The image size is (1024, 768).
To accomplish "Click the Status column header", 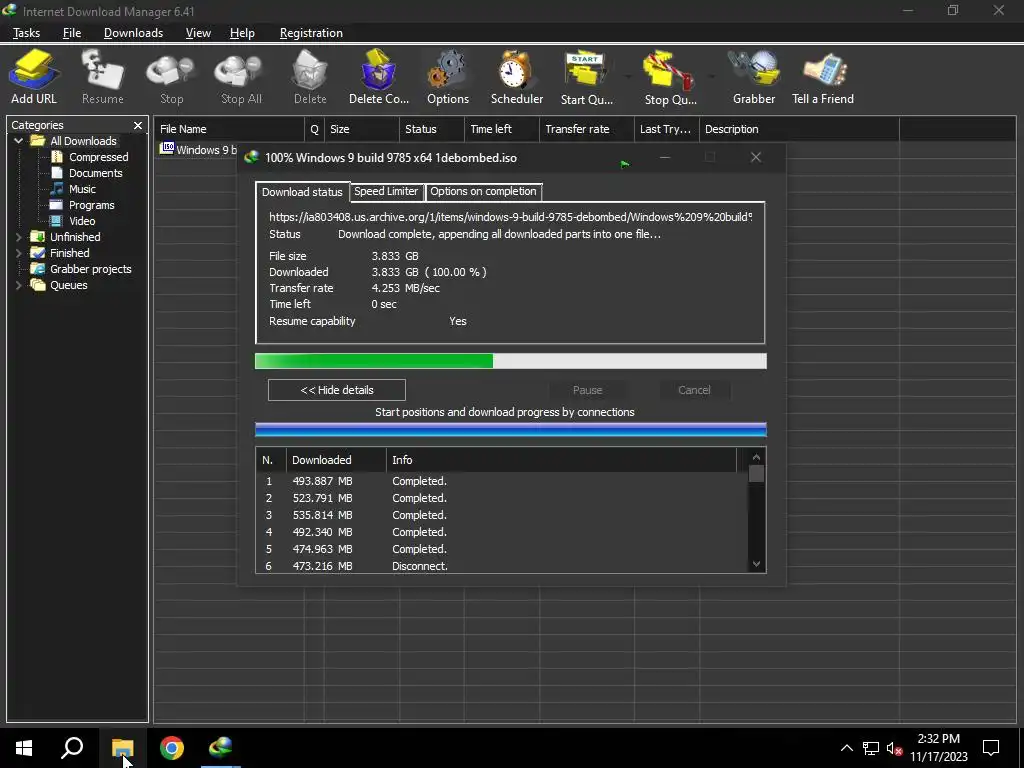I will (432, 129).
